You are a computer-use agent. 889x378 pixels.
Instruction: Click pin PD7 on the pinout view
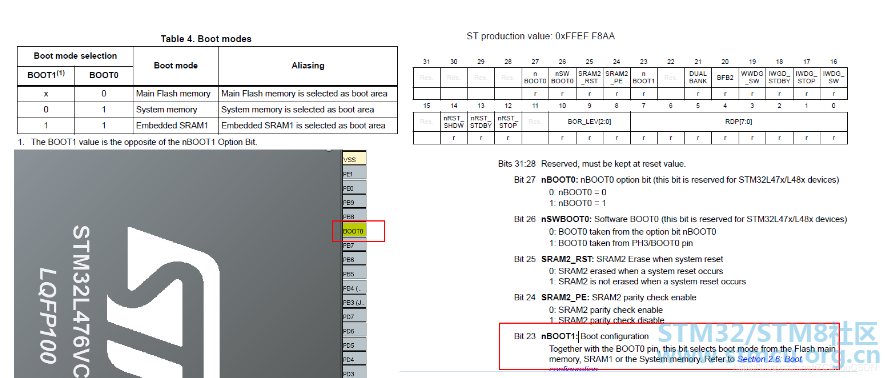click(x=354, y=317)
